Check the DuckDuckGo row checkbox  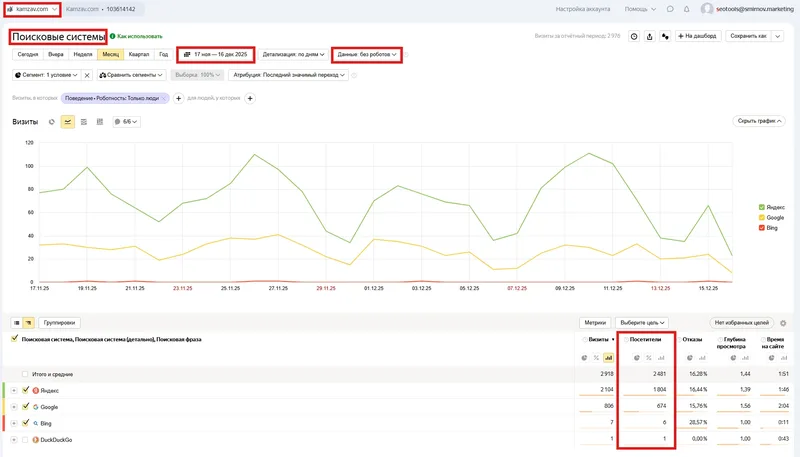[x=26, y=440]
